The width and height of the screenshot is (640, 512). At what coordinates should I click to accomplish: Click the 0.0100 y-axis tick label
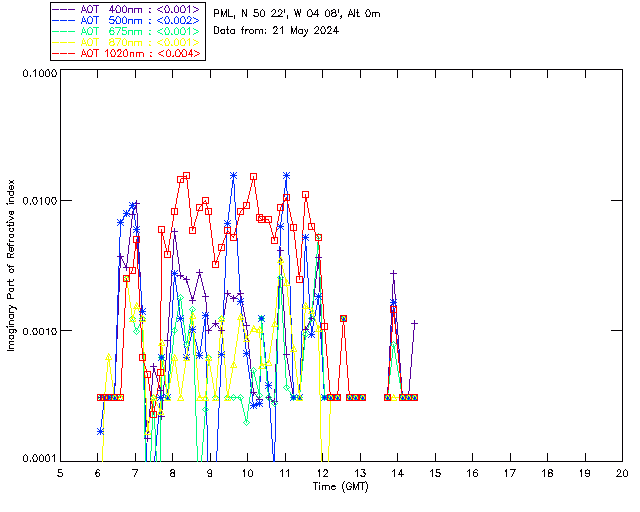[39, 201]
